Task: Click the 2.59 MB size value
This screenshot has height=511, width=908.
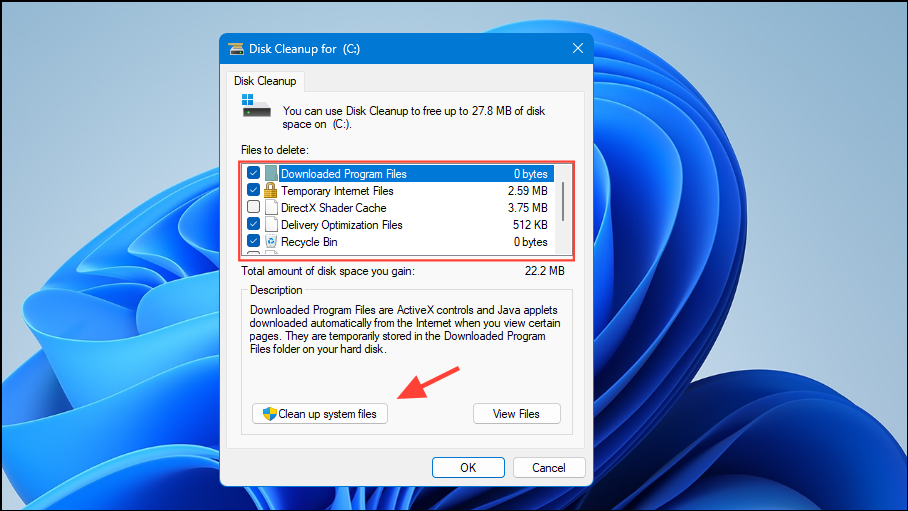Action: pyautogui.click(x=528, y=191)
